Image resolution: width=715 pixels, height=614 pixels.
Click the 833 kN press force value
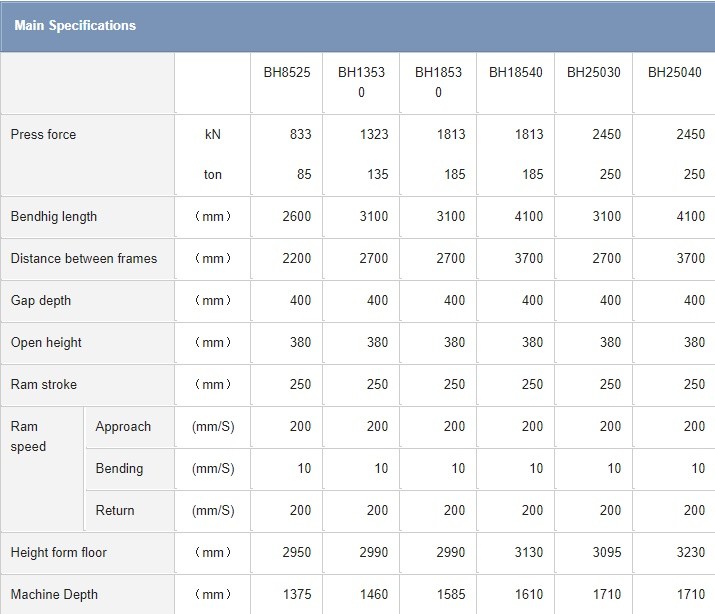300,135
